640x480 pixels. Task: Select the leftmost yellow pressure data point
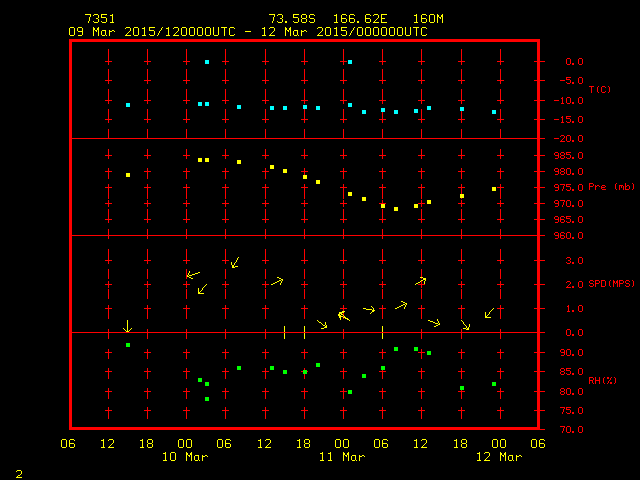[128, 175]
